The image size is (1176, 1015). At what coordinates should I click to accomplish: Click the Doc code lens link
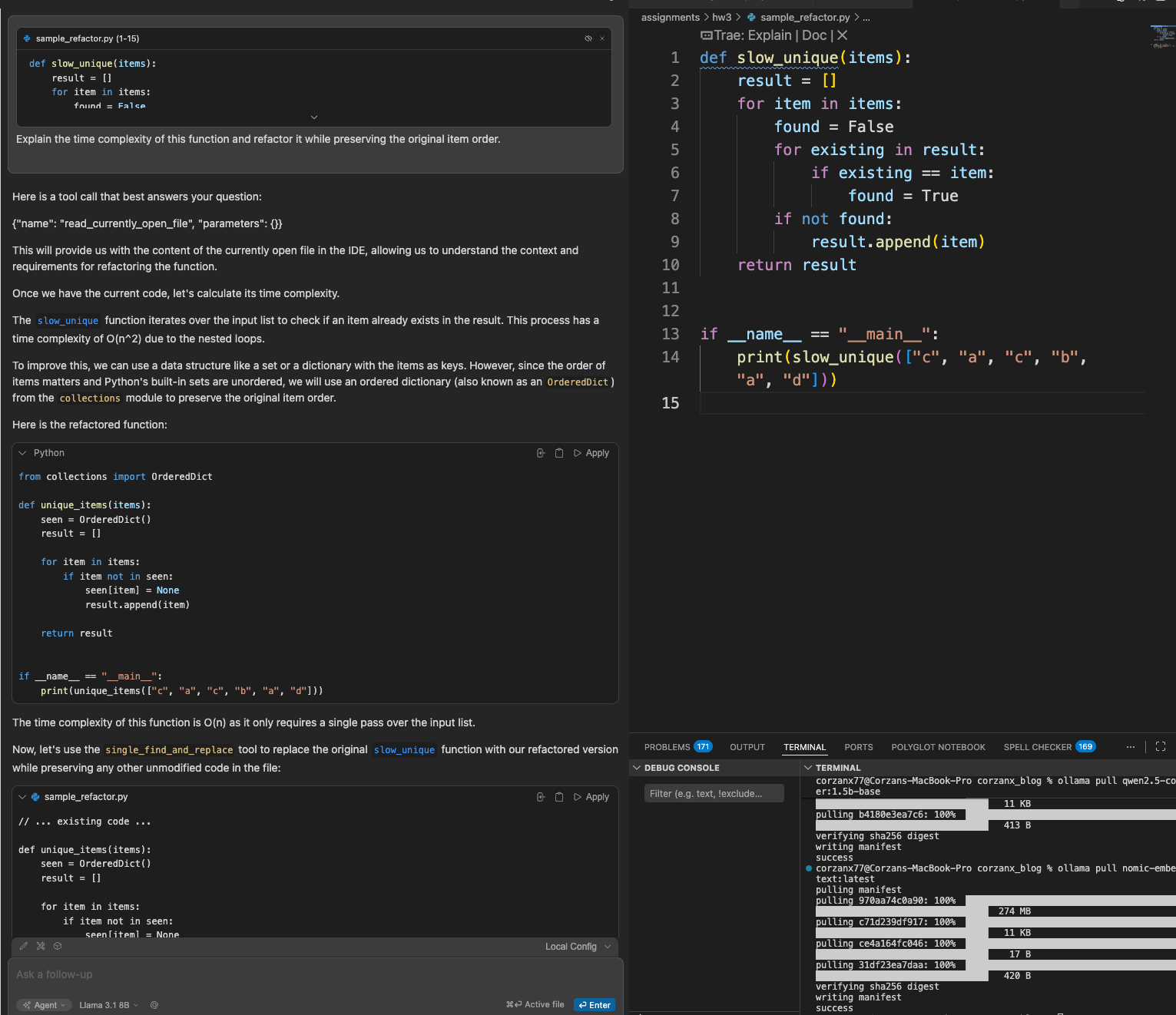pyautogui.click(x=814, y=35)
